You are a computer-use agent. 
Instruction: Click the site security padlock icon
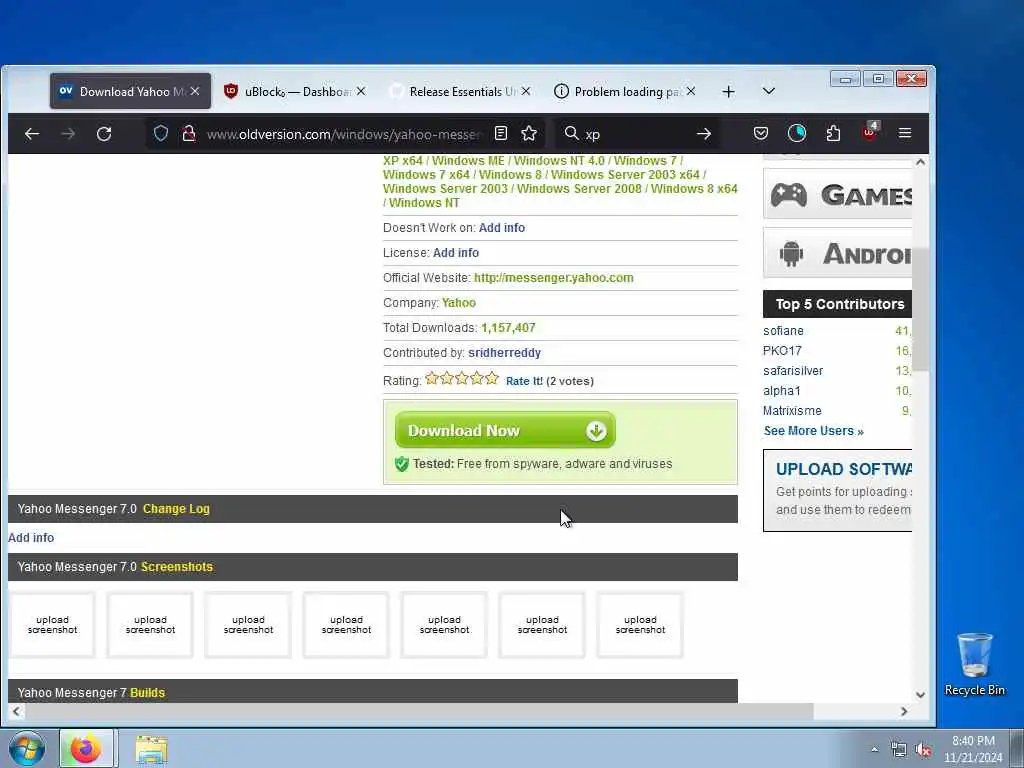click(189, 134)
